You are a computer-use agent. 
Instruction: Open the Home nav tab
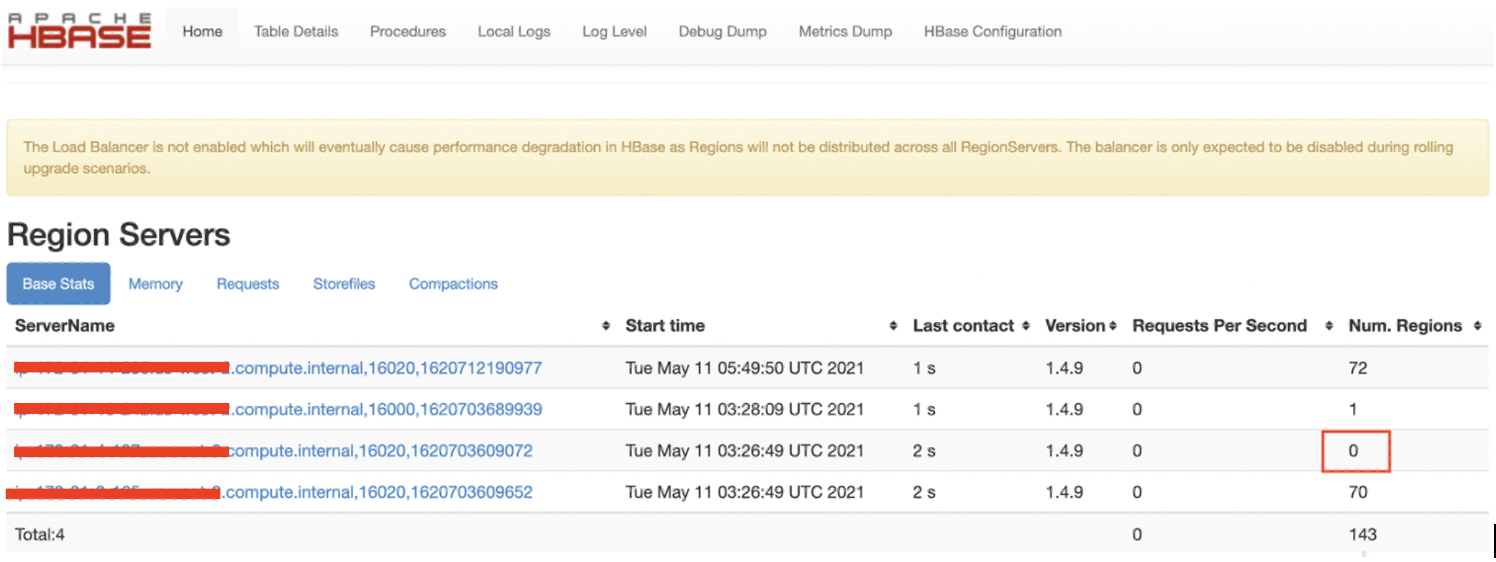pos(202,32)
